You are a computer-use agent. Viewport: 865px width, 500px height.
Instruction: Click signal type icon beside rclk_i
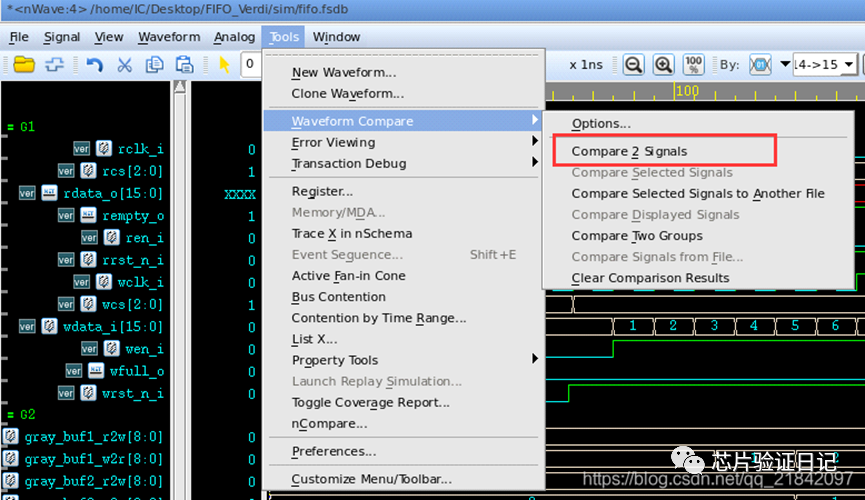click(x=104, y=148)
